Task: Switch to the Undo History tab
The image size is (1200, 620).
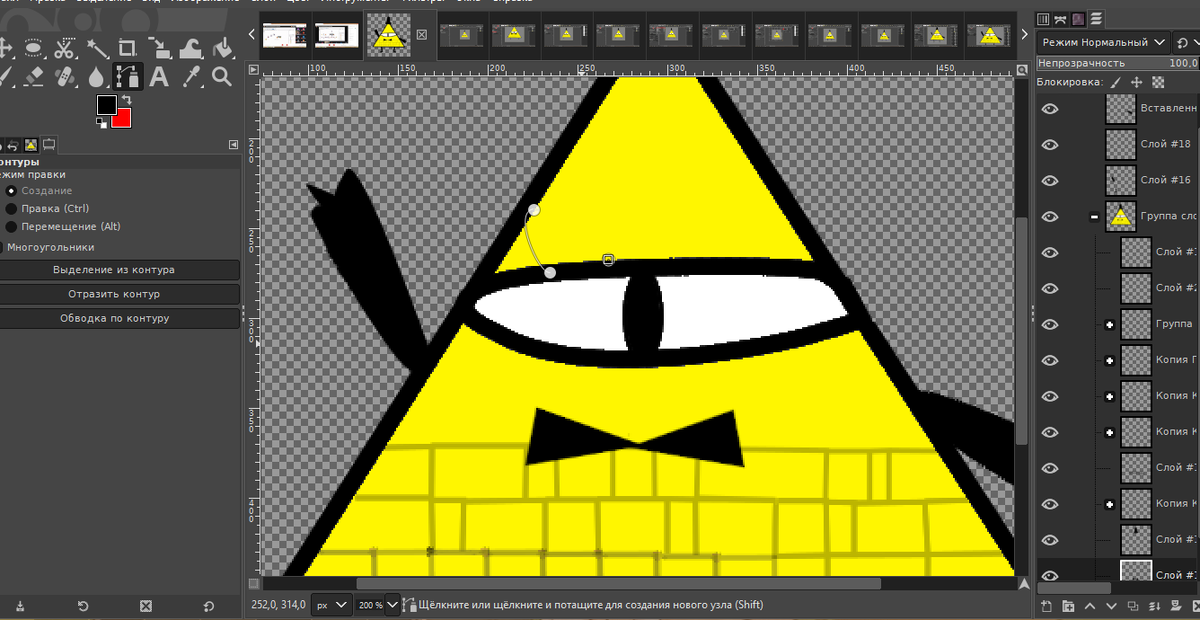Action: (x=14, y=146)
